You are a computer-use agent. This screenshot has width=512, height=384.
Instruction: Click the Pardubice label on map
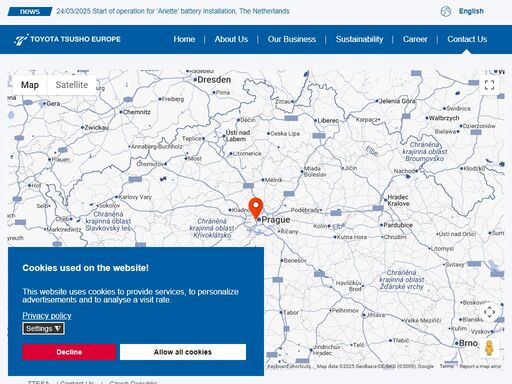(398, 225)
